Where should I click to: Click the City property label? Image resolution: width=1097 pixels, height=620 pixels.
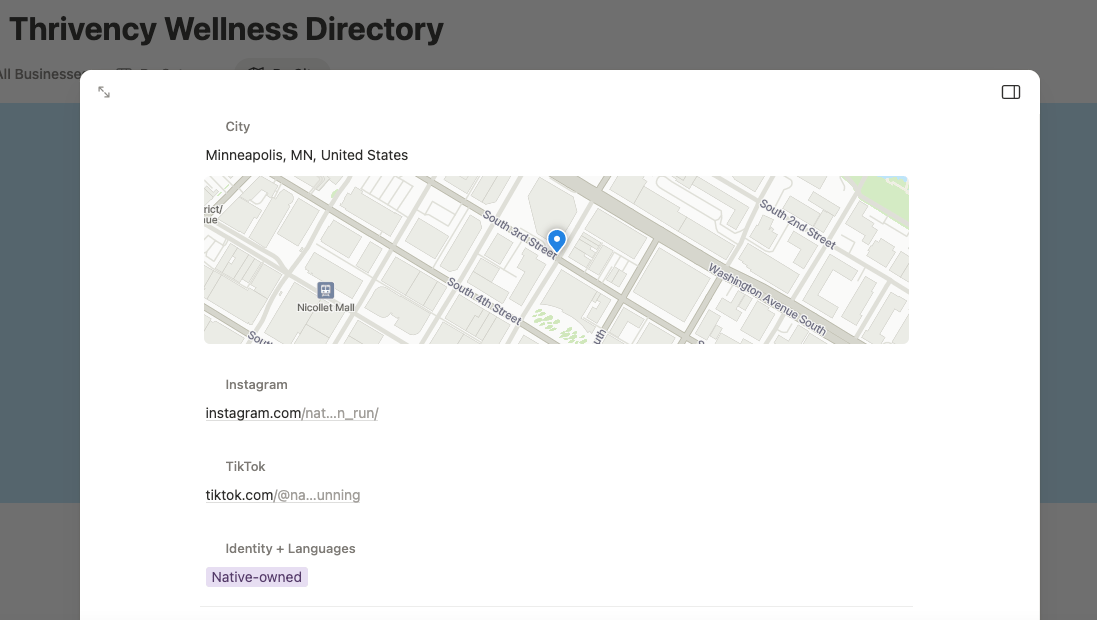[x=238, y=127]
